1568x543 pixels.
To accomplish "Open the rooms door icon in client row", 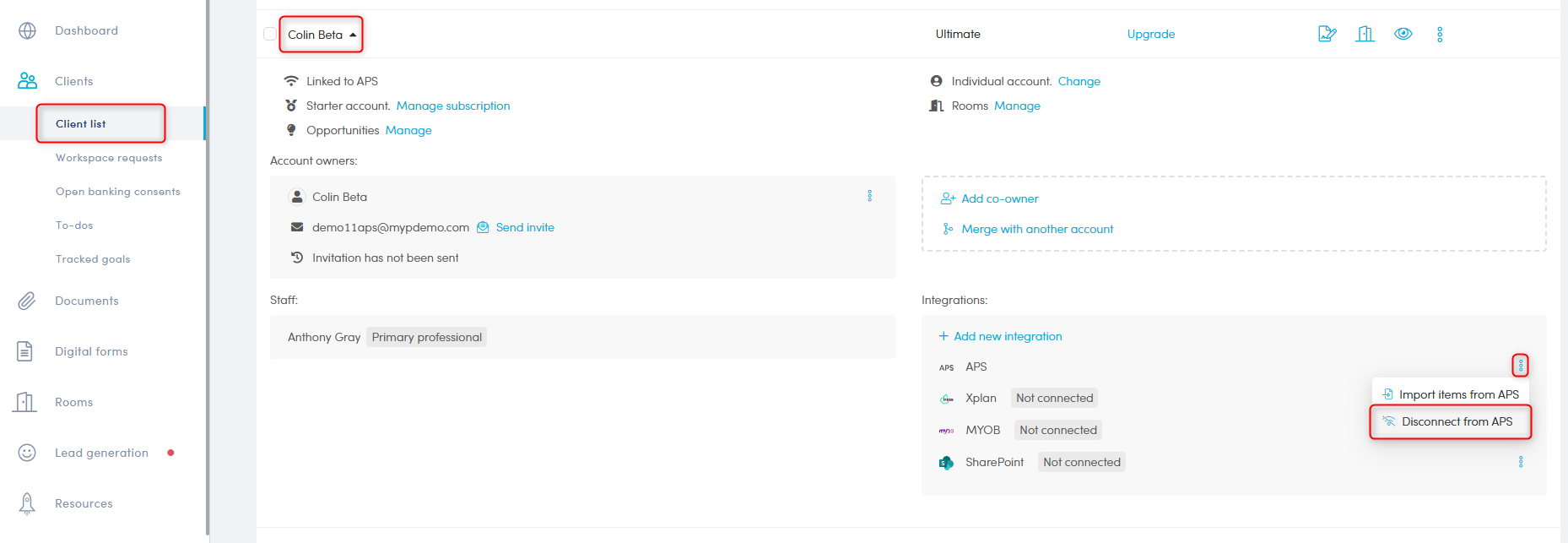I will click(1365, 34).
